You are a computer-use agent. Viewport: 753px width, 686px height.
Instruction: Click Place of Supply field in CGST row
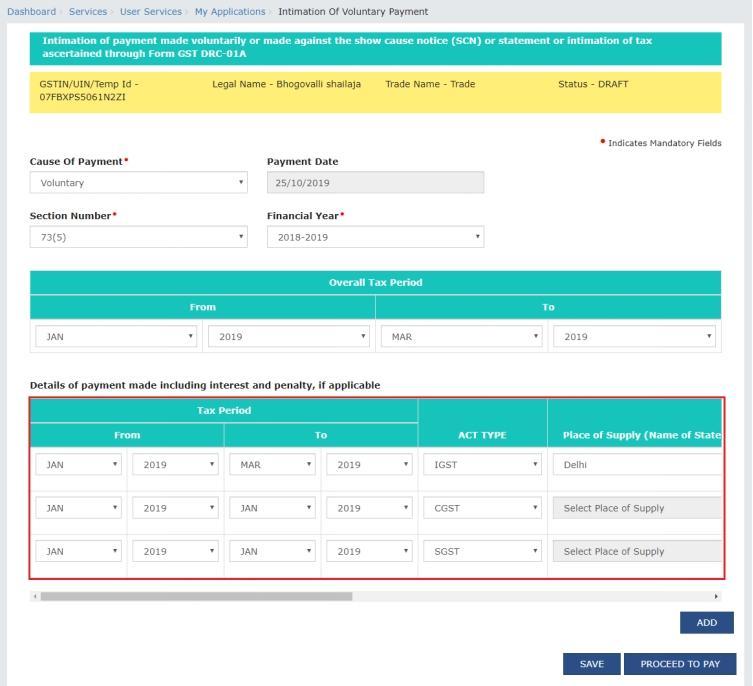point(637,508)
